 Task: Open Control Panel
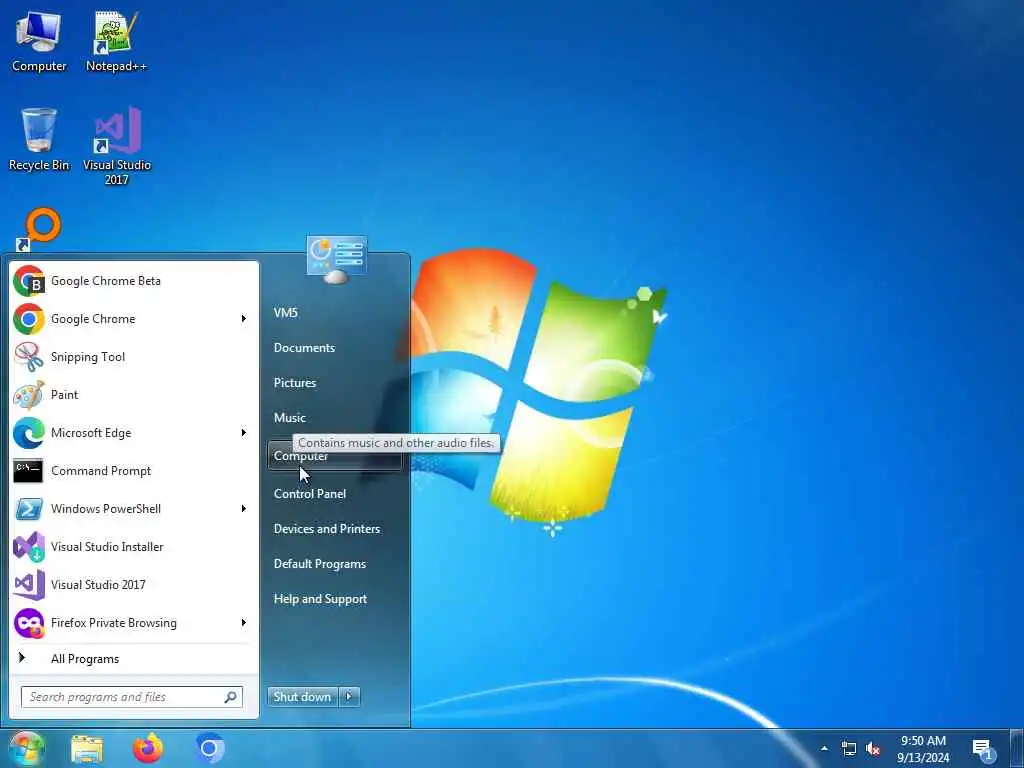pyautogui.click(x=334, y=494)
